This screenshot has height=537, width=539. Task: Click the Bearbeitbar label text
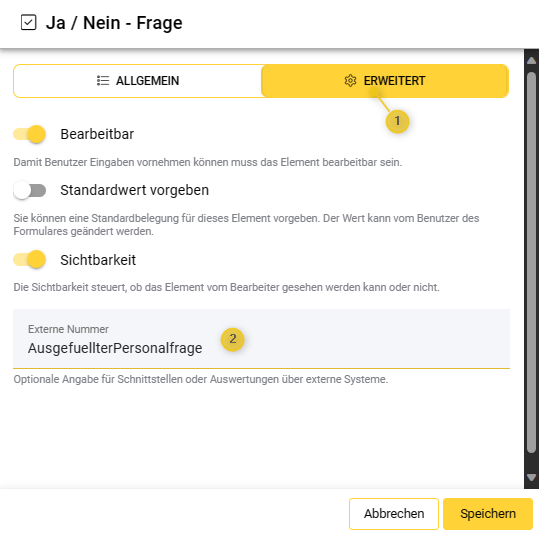tap(97, 134)
